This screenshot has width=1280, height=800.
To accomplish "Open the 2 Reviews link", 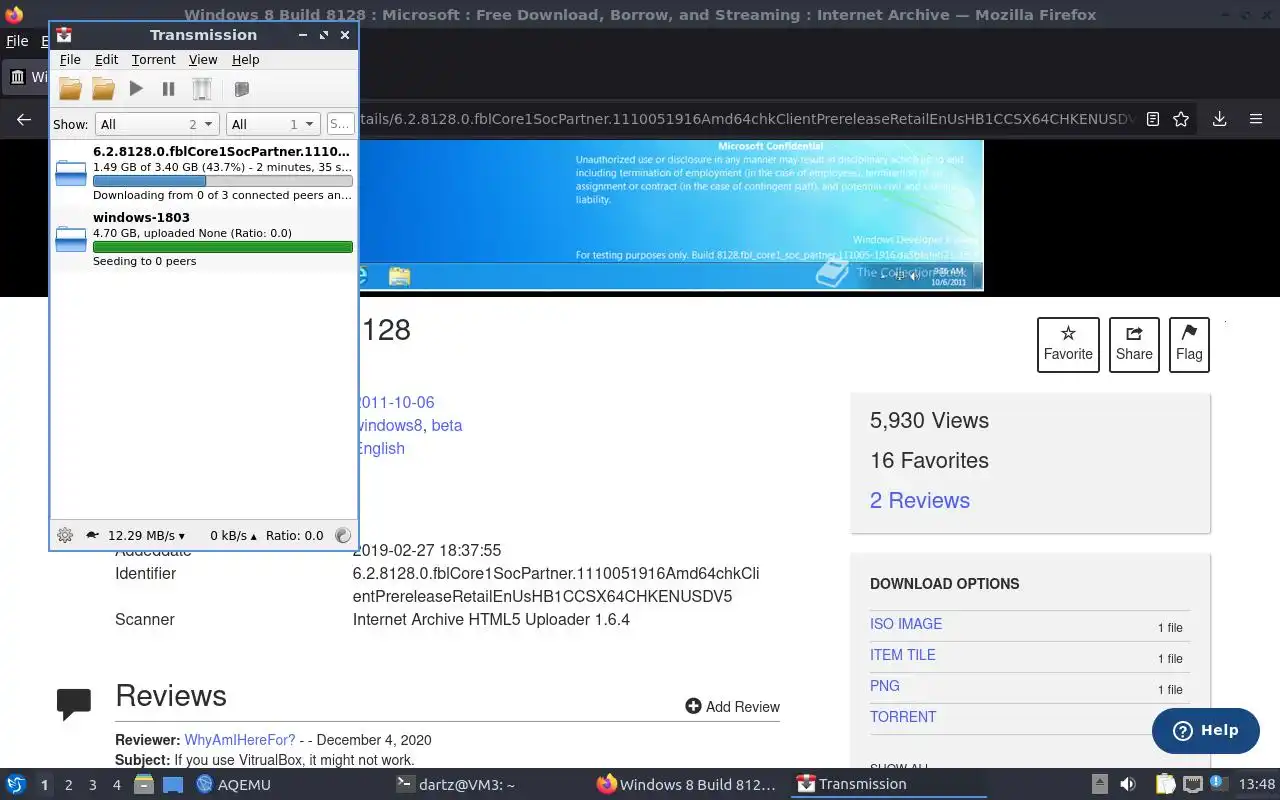I will [x=920, y=500].
